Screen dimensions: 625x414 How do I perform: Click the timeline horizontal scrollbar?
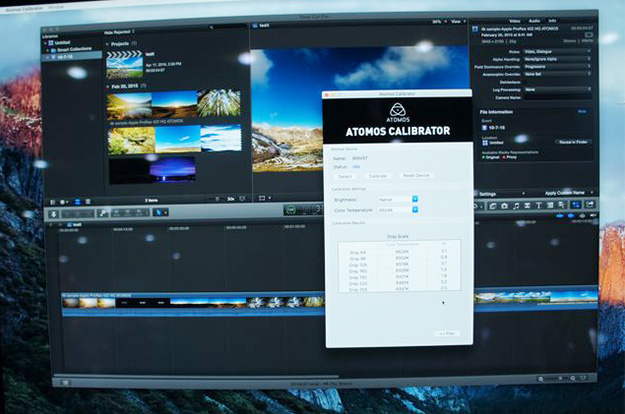tap(195, 375)
